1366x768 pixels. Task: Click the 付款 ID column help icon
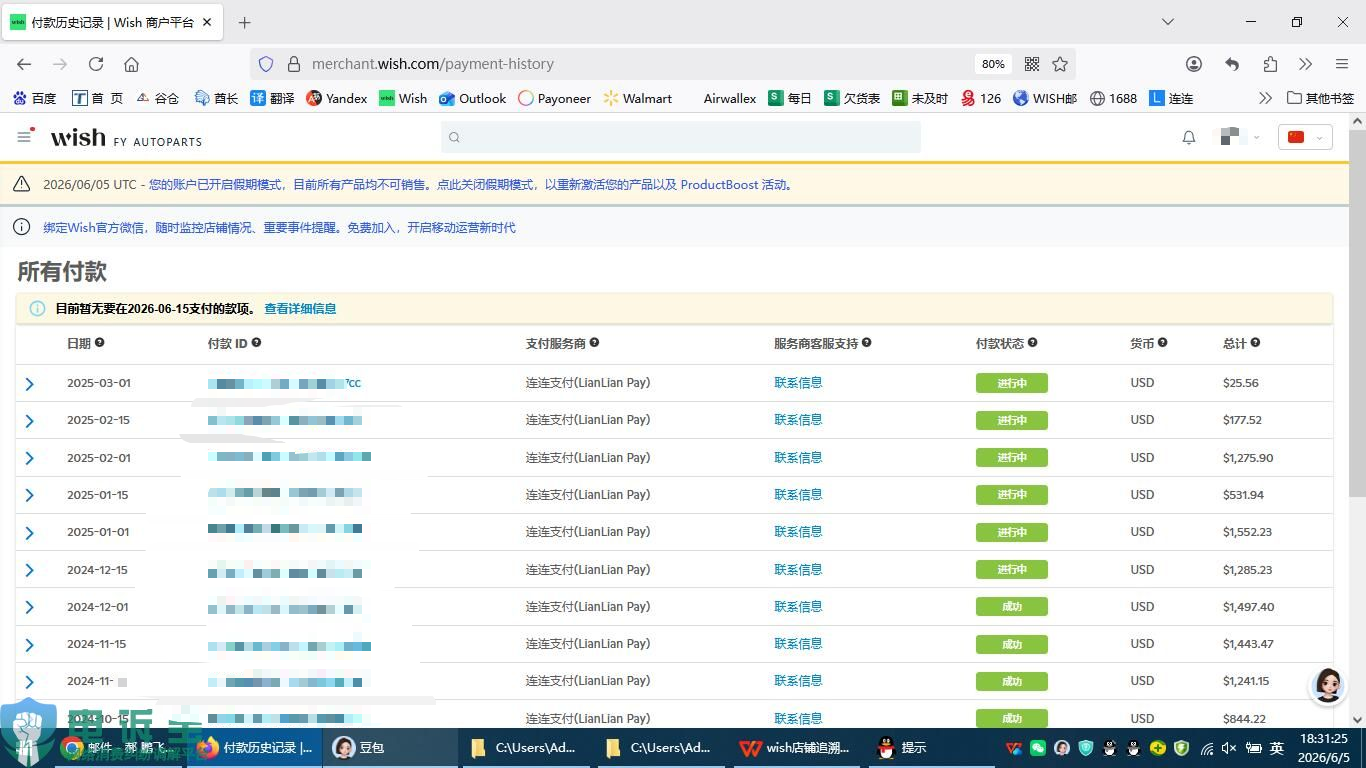(256, 342)
